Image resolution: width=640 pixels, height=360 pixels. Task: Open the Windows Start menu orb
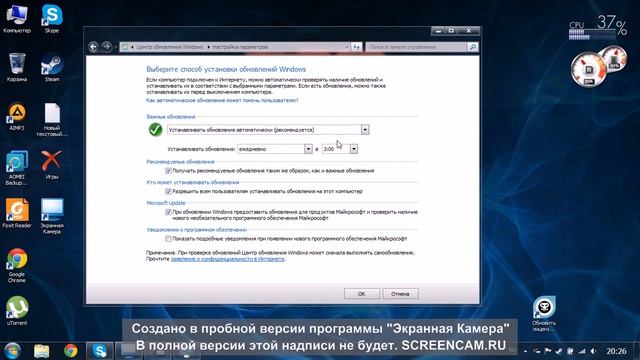(12, 351)
